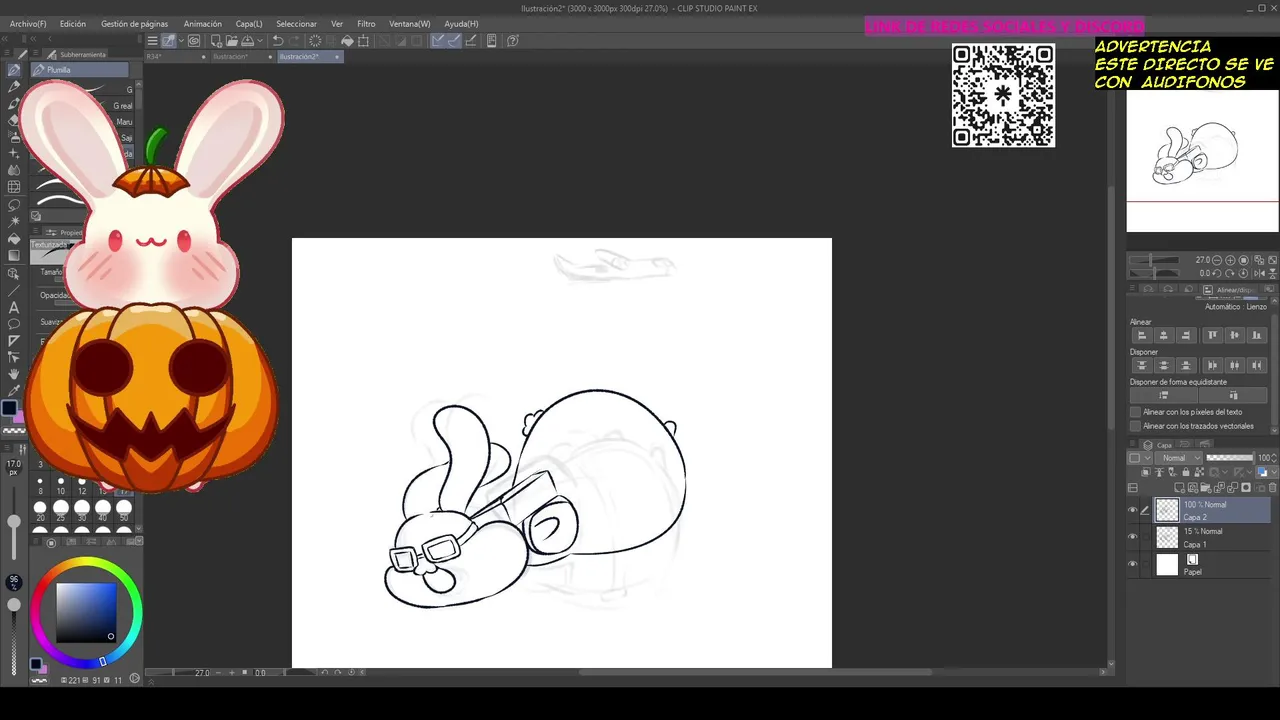Click the align left edges button
The height and width of the screenshot is (720, 1280).
pos(1142,336)
